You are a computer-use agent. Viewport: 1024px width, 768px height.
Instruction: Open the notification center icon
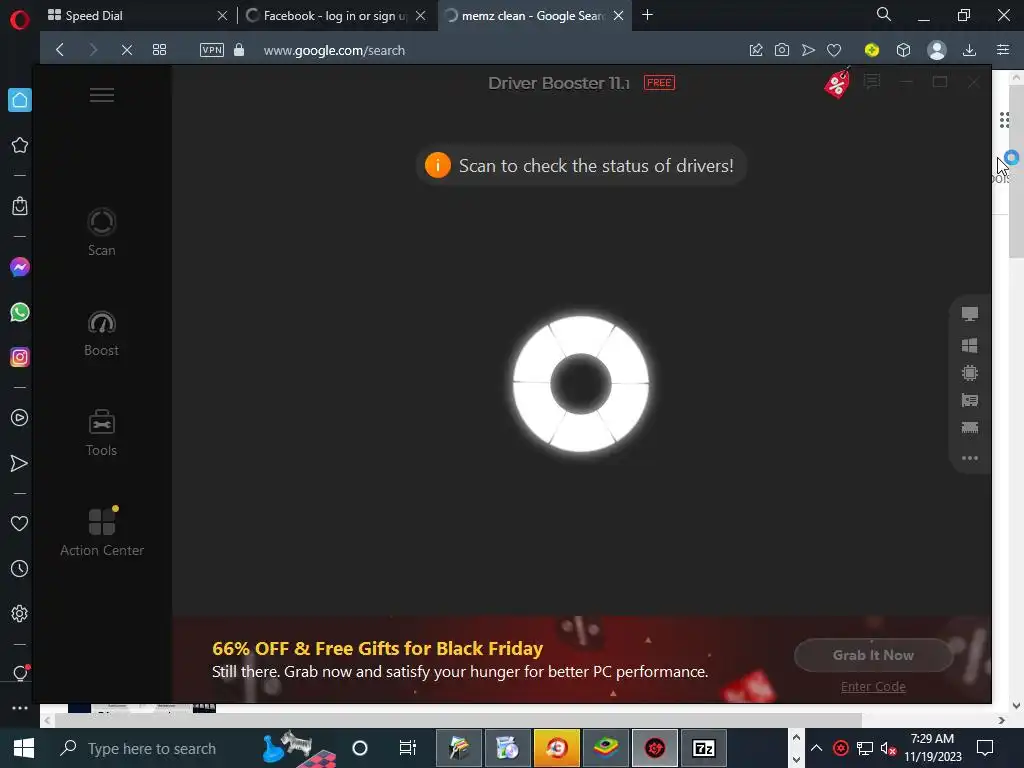[x=985, y=748]
